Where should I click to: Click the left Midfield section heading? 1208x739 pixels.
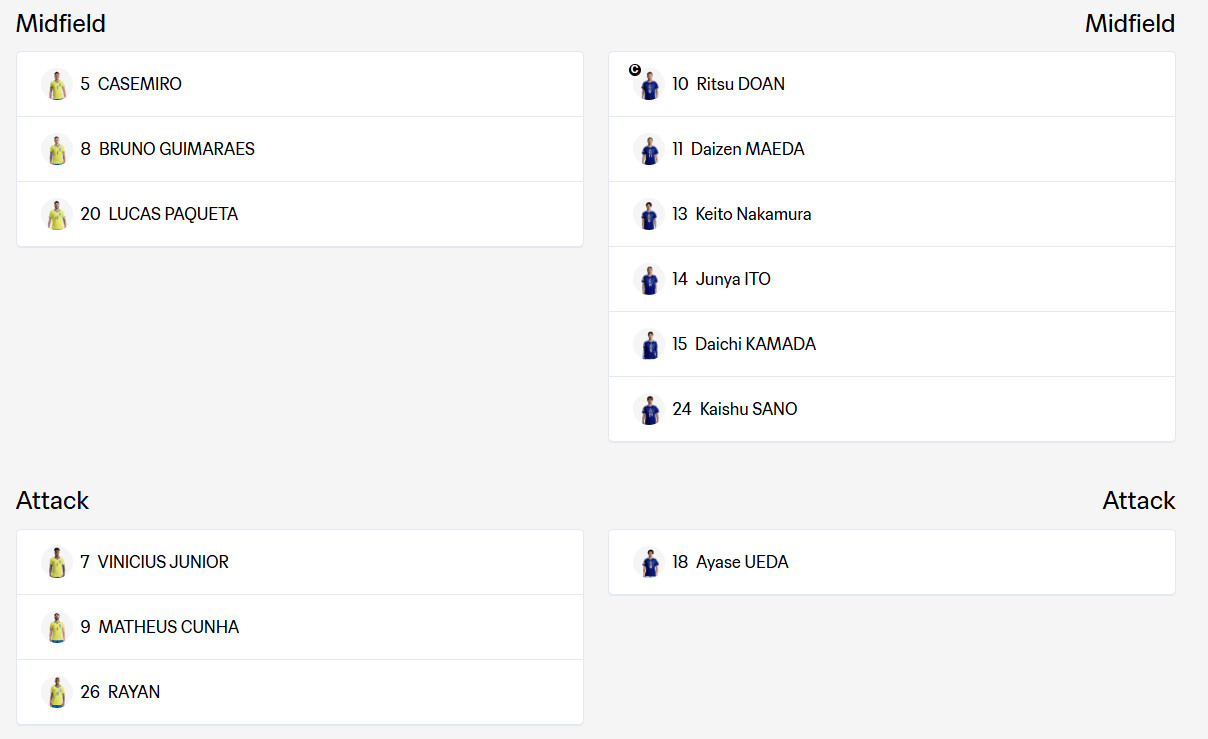pos(61,23)
